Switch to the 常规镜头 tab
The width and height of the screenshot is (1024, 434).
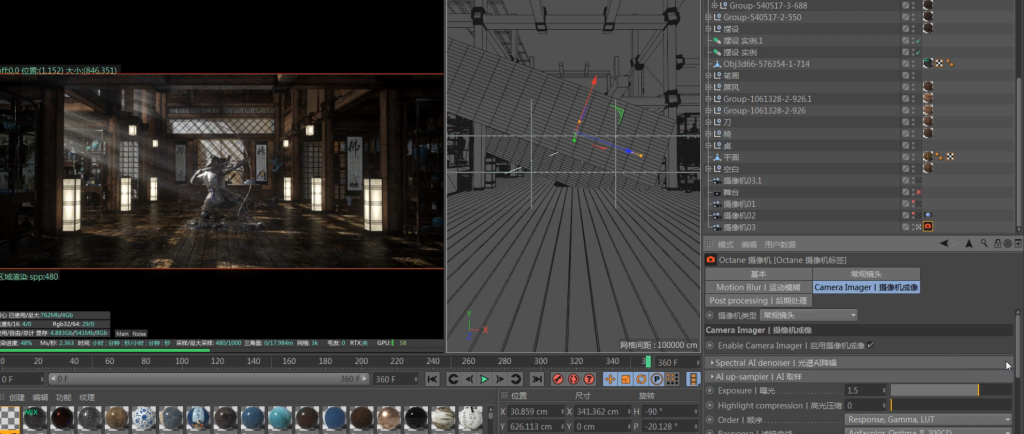[x=867, y=274]
